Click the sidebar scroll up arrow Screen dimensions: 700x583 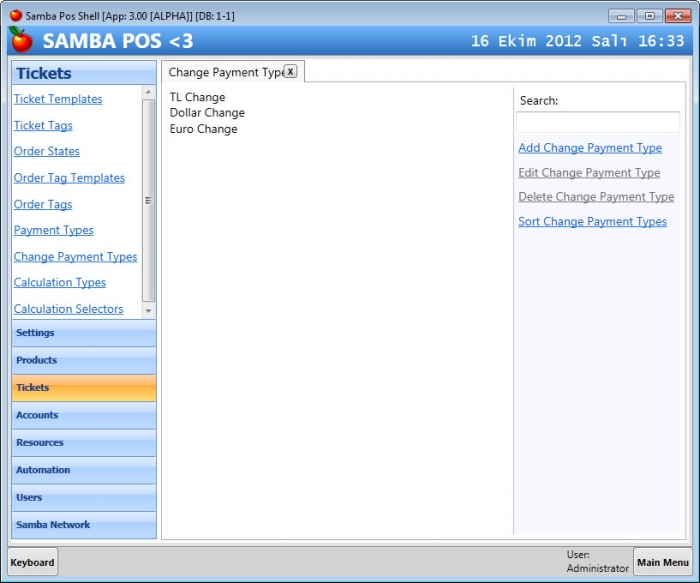(x=148, y=92)
